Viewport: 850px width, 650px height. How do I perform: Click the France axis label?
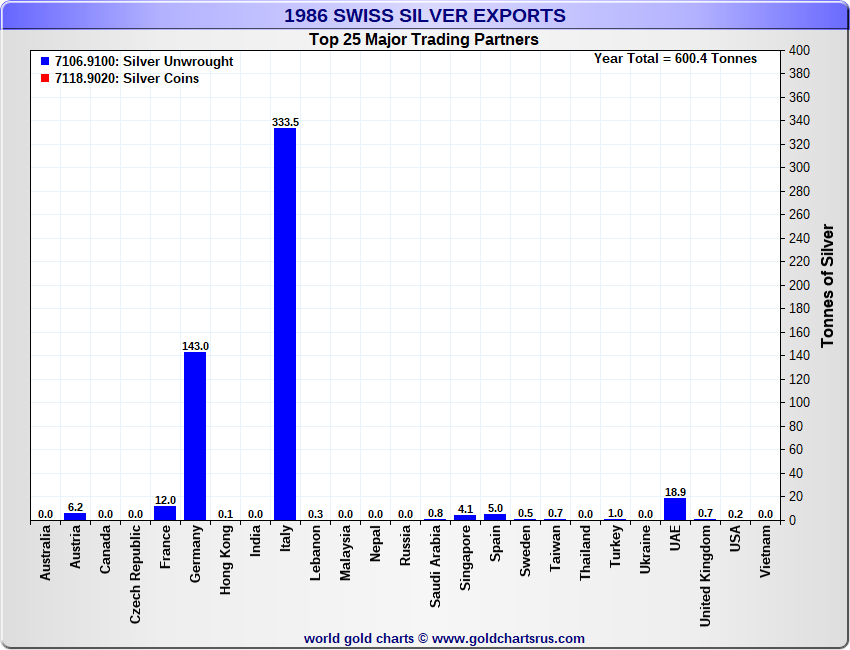(x=165, y=547)
